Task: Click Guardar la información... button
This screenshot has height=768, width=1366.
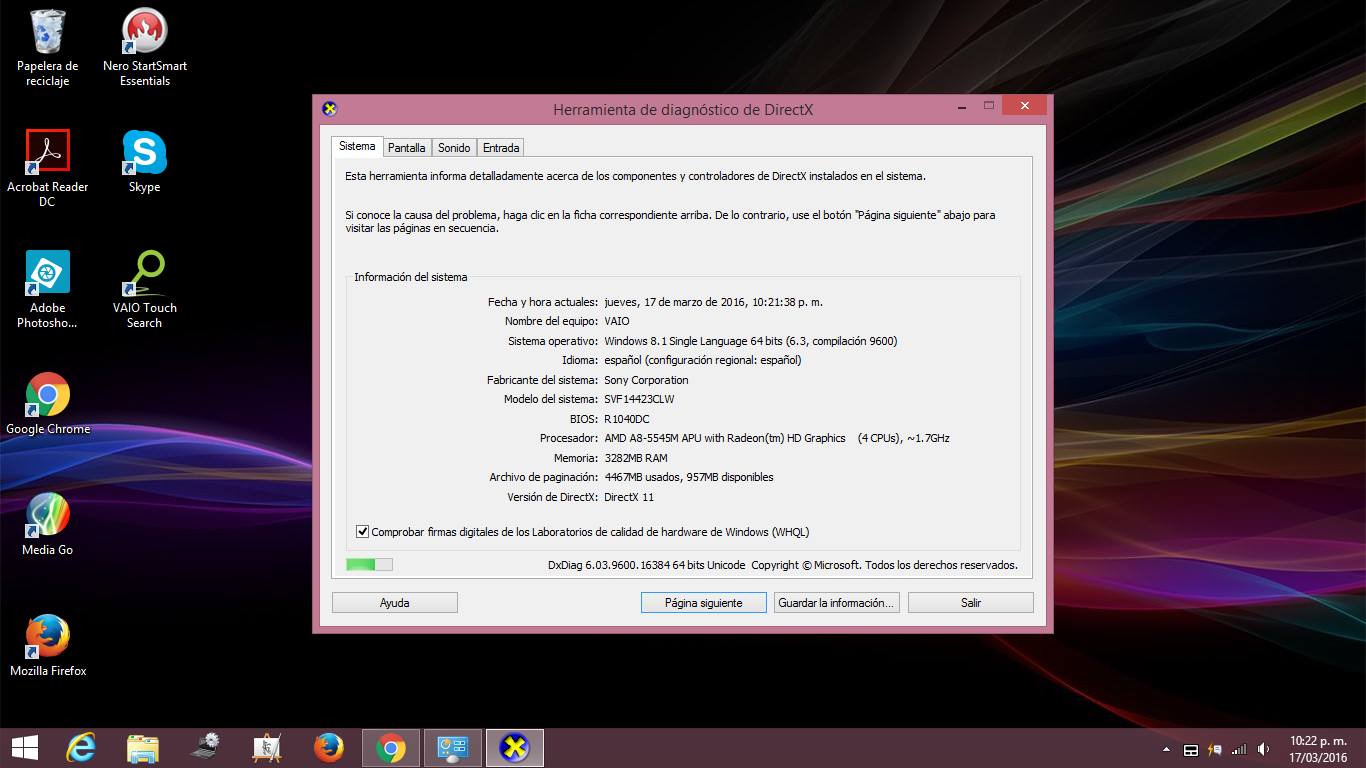Action: [837, 603]
